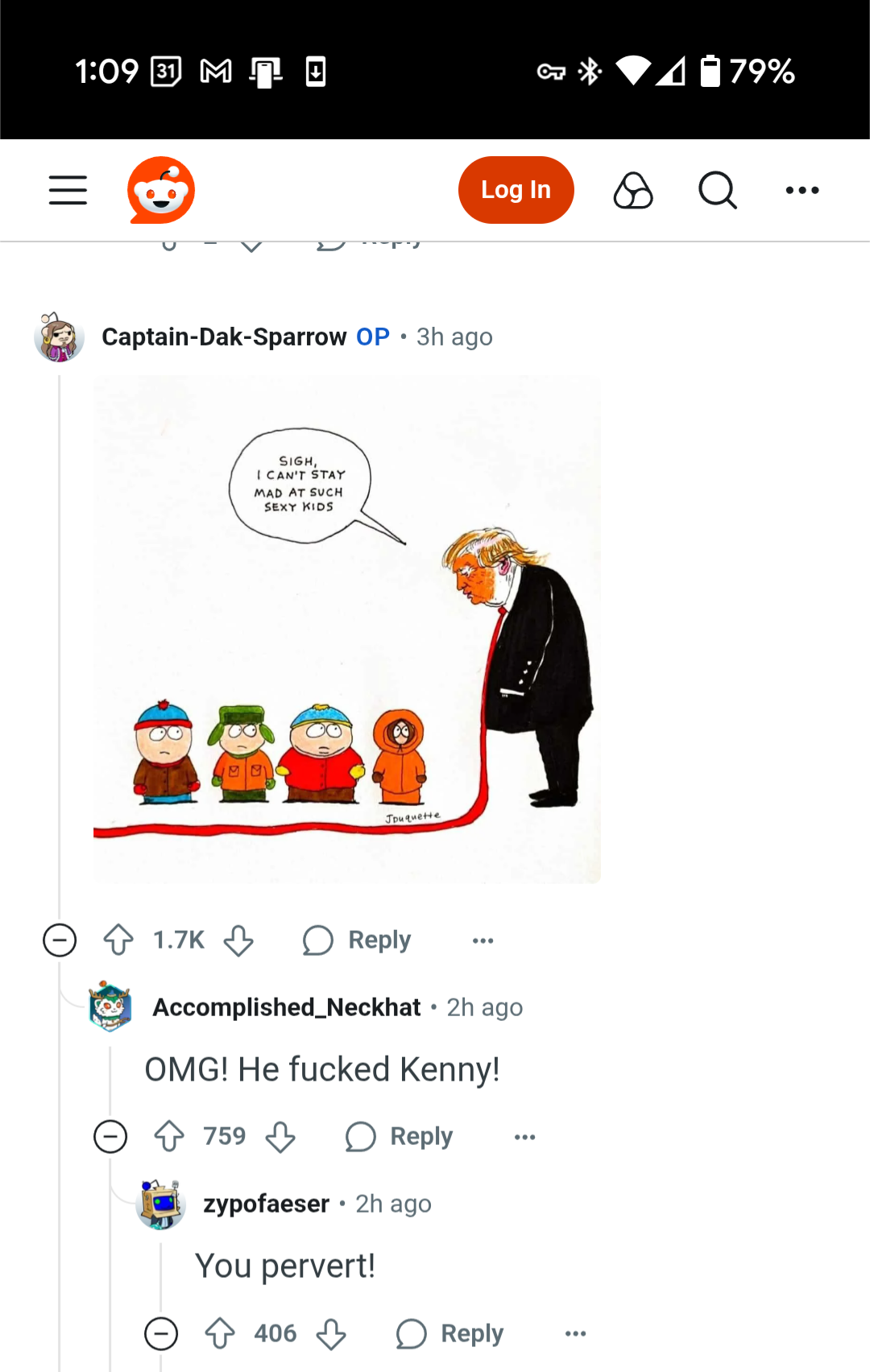Reply to Accomplished_Neckhat's comment
870x1372 pixels.
pyautogui.click(x=400, y=1136)
